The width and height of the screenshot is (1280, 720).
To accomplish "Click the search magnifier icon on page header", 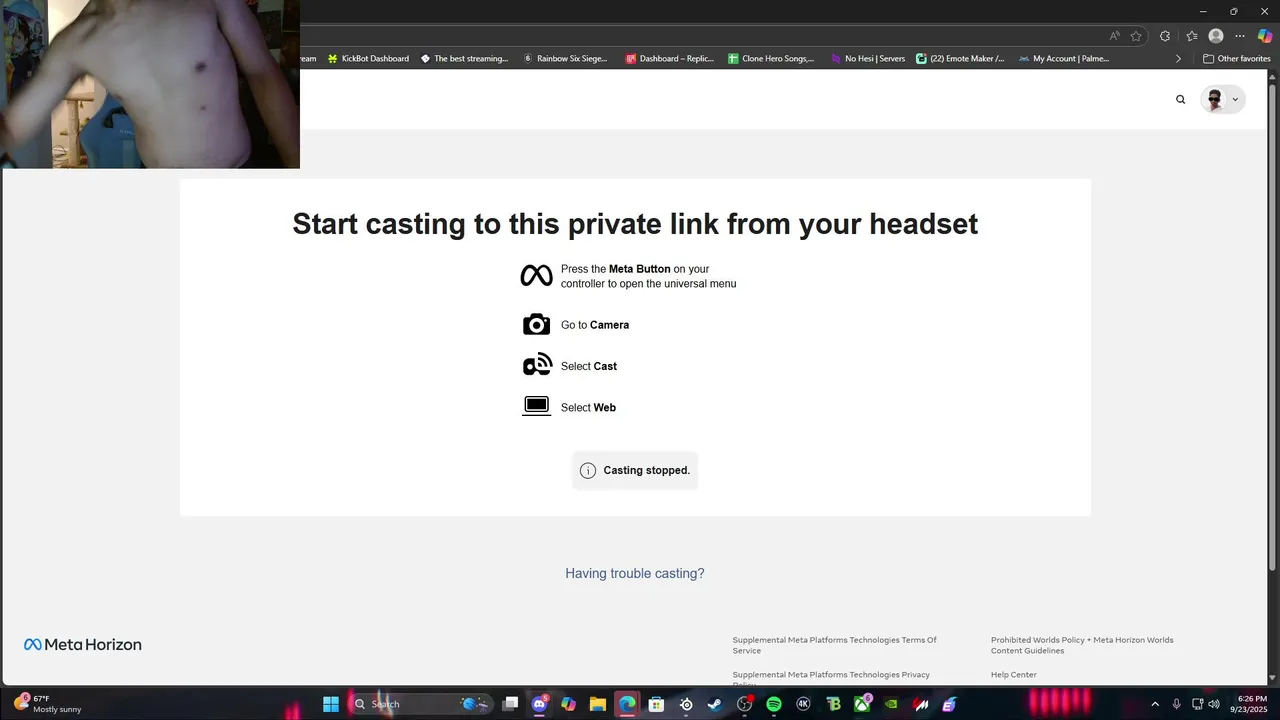I will click(x=1180, y=99).
